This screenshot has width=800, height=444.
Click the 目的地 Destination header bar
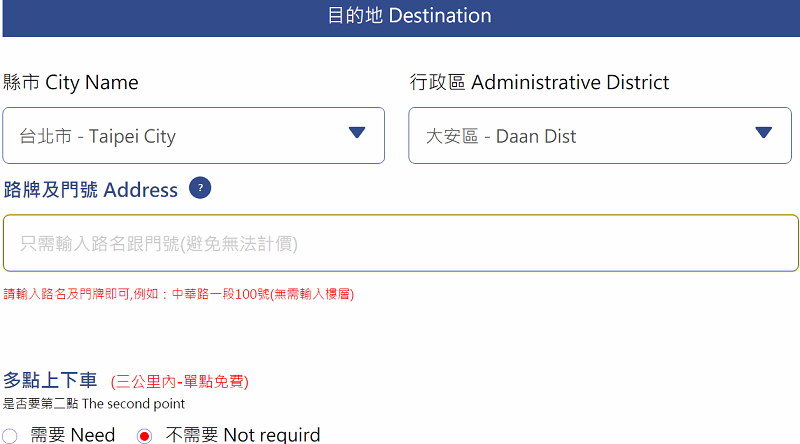pyautogui.click(x=400, y=17)
